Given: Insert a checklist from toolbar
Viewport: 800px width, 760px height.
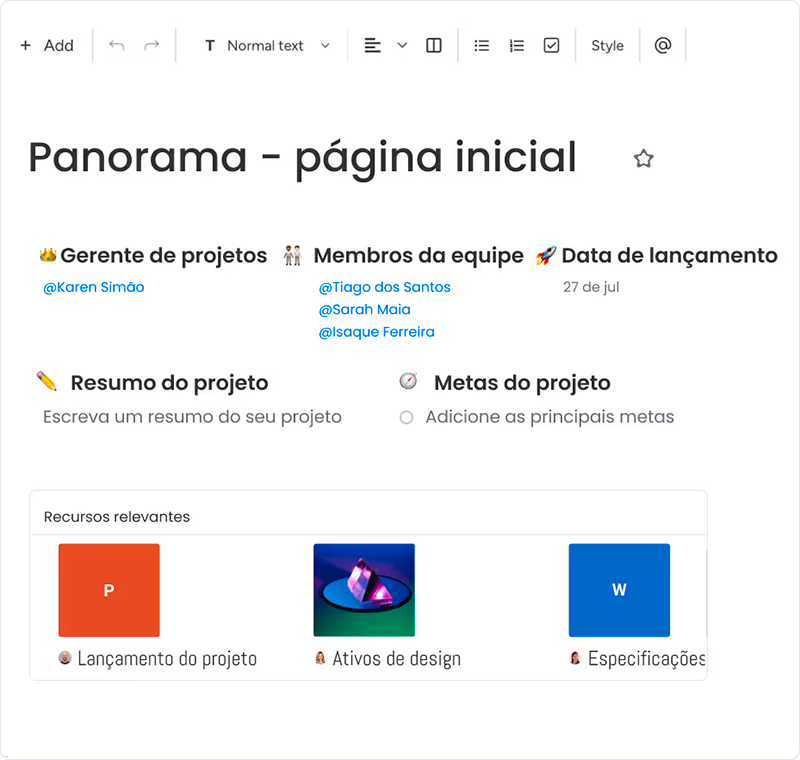Looking at the screenshot, I should point(551,46).
